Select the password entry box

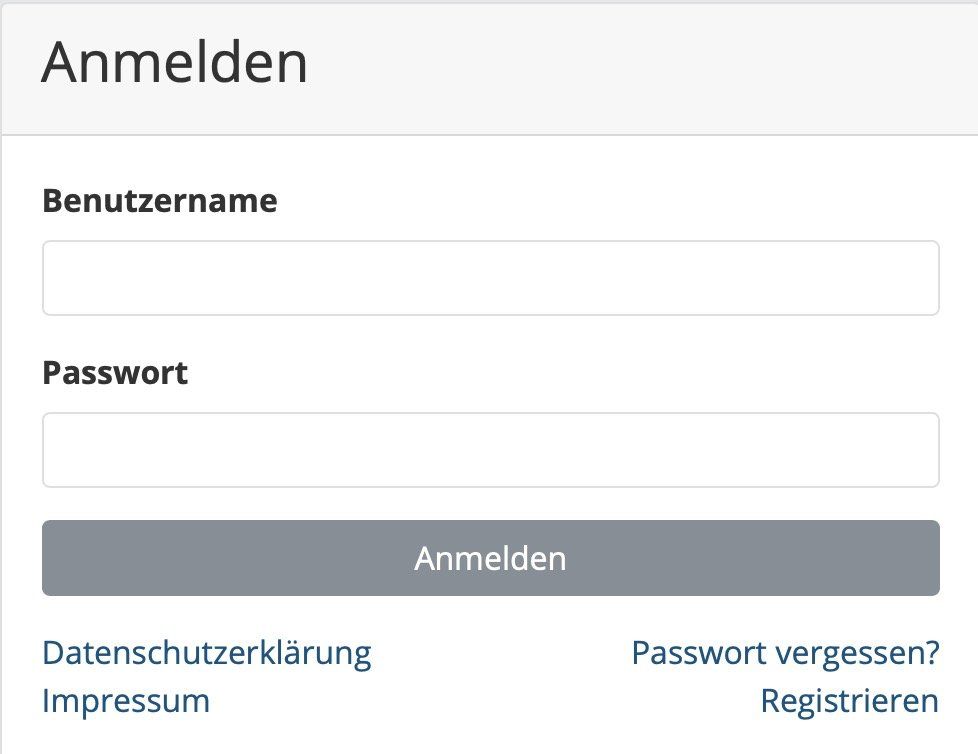[490, 450]
